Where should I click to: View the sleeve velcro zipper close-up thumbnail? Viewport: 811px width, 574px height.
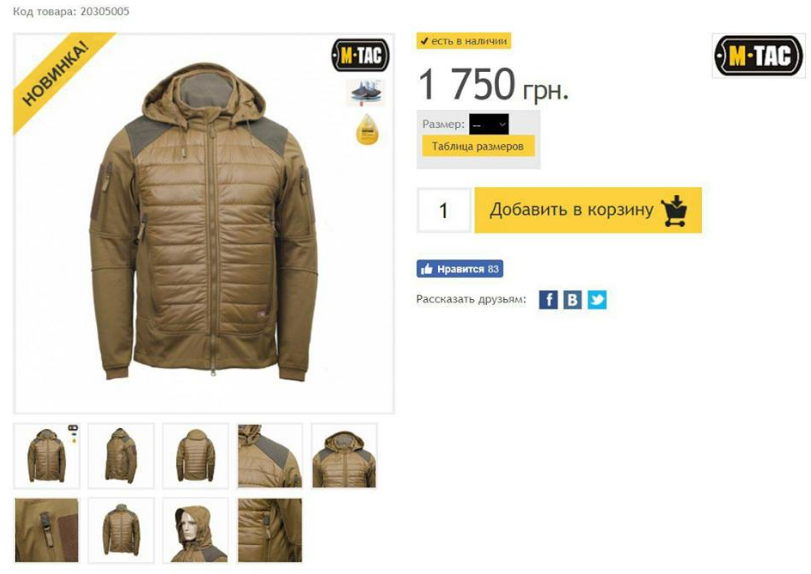click(47, 530)
